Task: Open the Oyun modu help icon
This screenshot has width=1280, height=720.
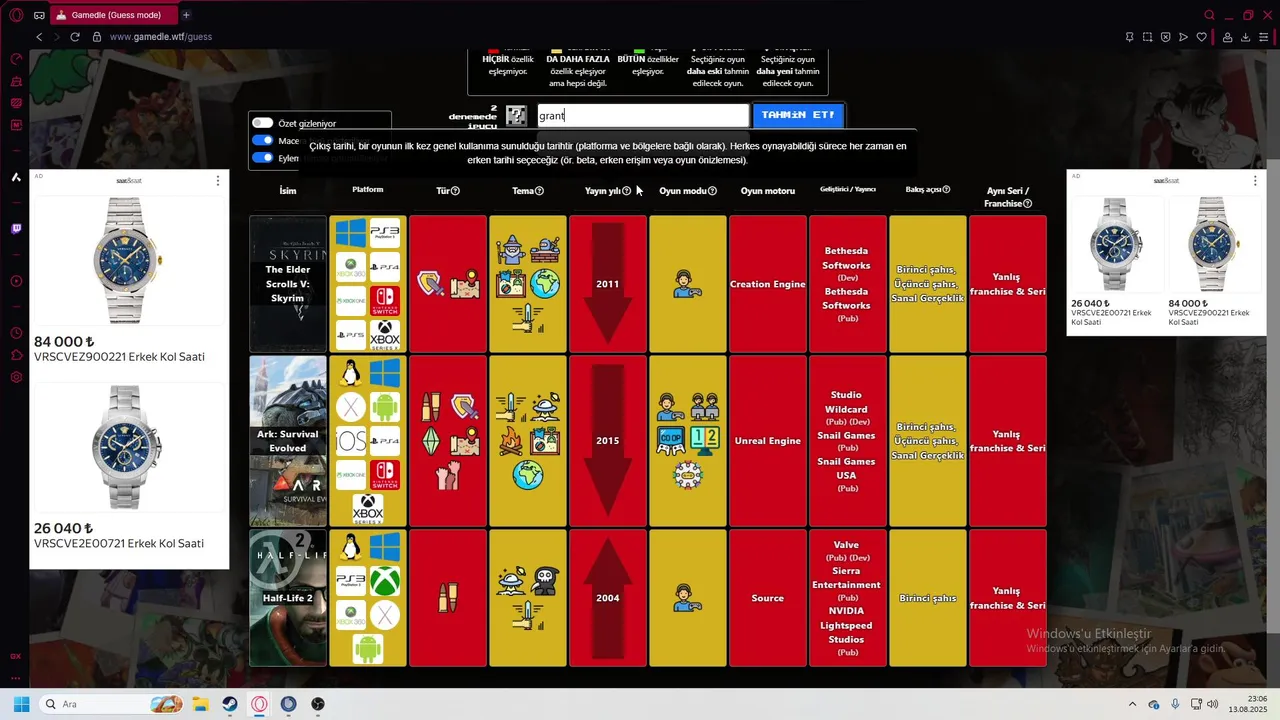Action: (x=712, y=191)
